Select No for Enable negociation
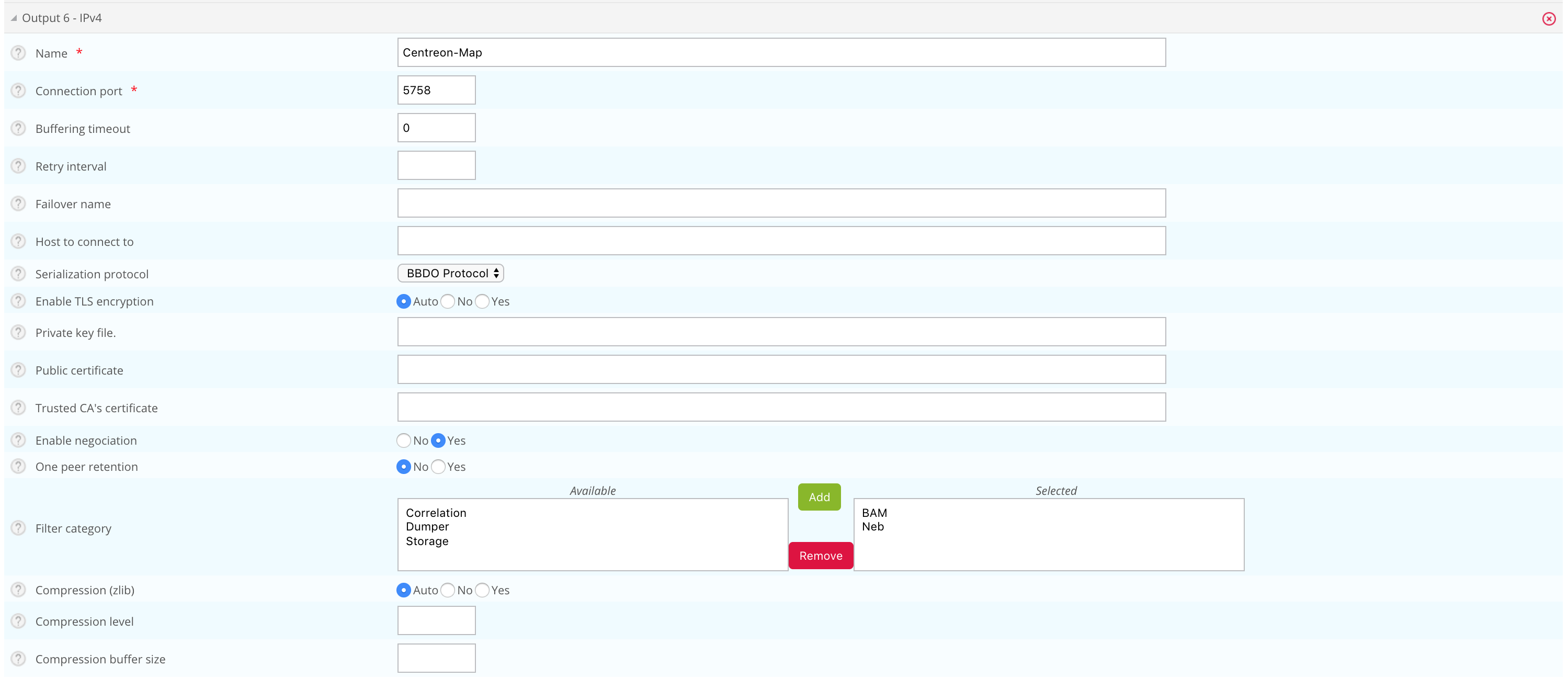The width and height of the screenshot is (1568, 678). (x=404, y=440)
